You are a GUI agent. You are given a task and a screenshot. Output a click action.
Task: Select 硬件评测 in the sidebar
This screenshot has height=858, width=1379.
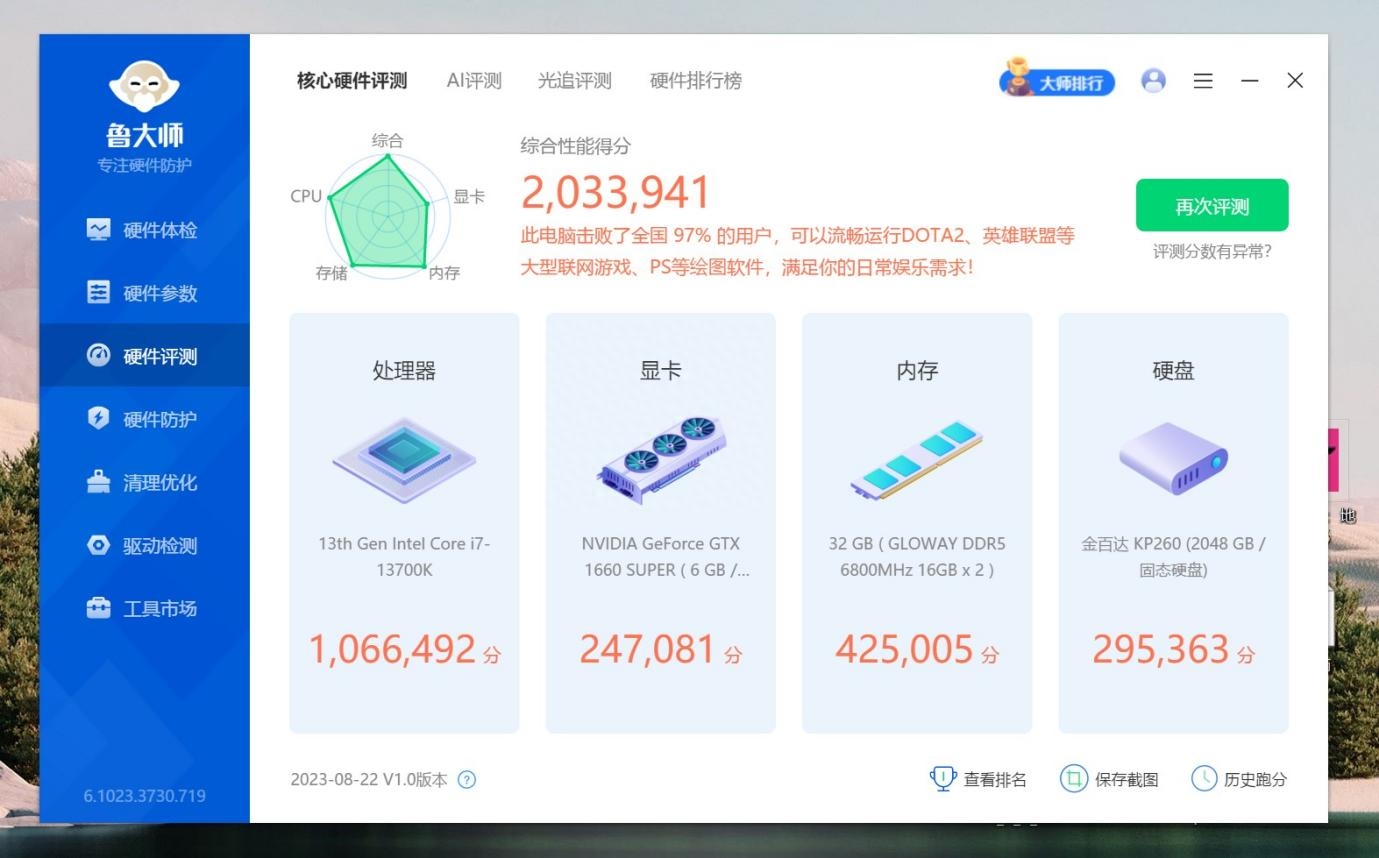144,356
